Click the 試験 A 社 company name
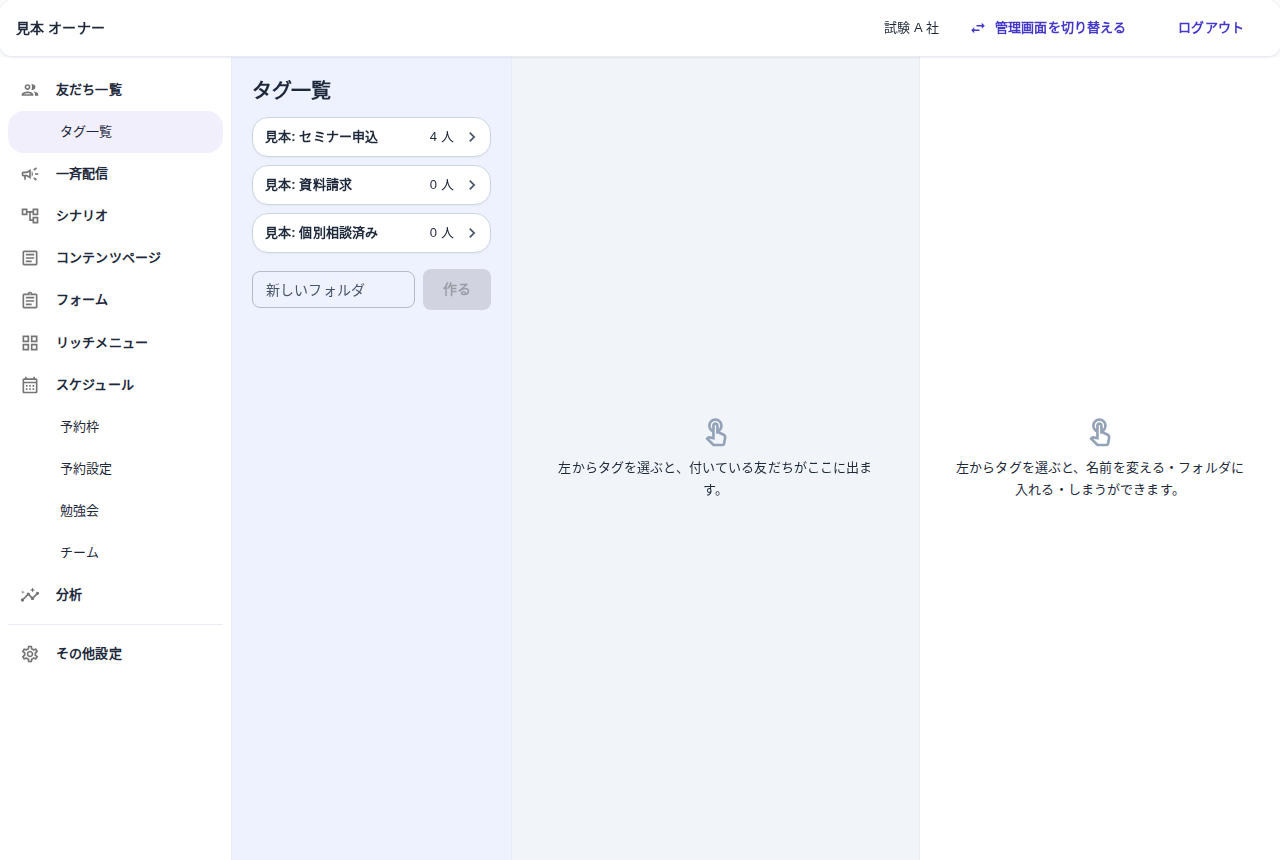Screen dimensions: 1280x860 tap(912, 28)
